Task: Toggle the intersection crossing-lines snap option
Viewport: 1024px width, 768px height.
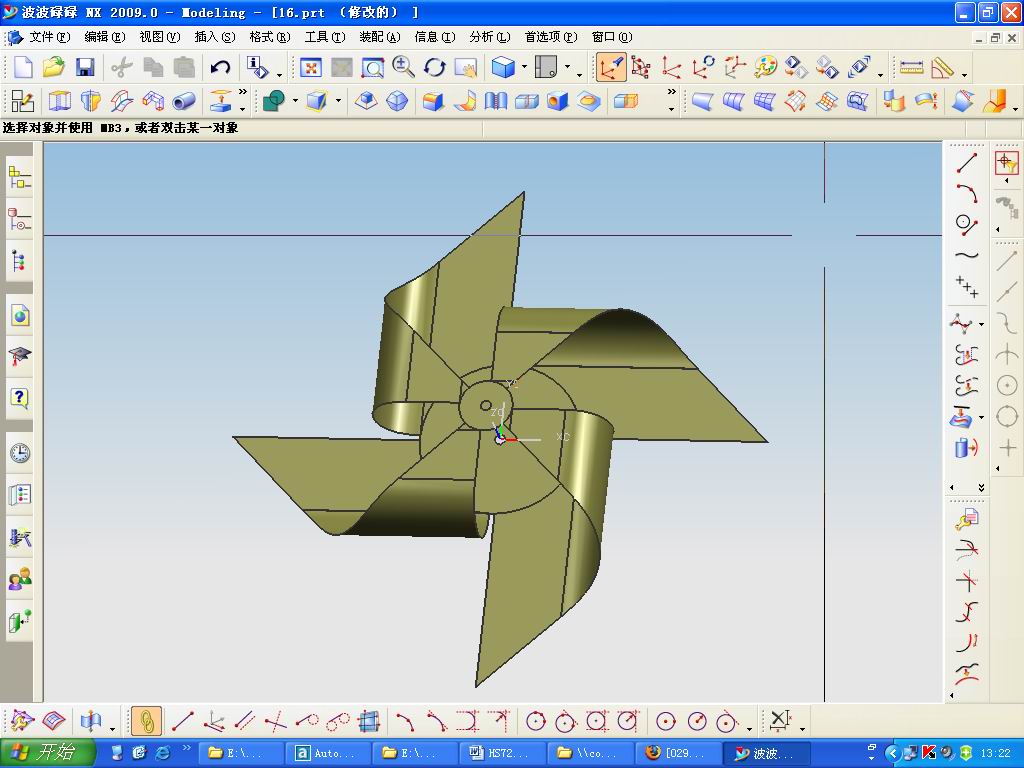Action: [x=276, y=721]
